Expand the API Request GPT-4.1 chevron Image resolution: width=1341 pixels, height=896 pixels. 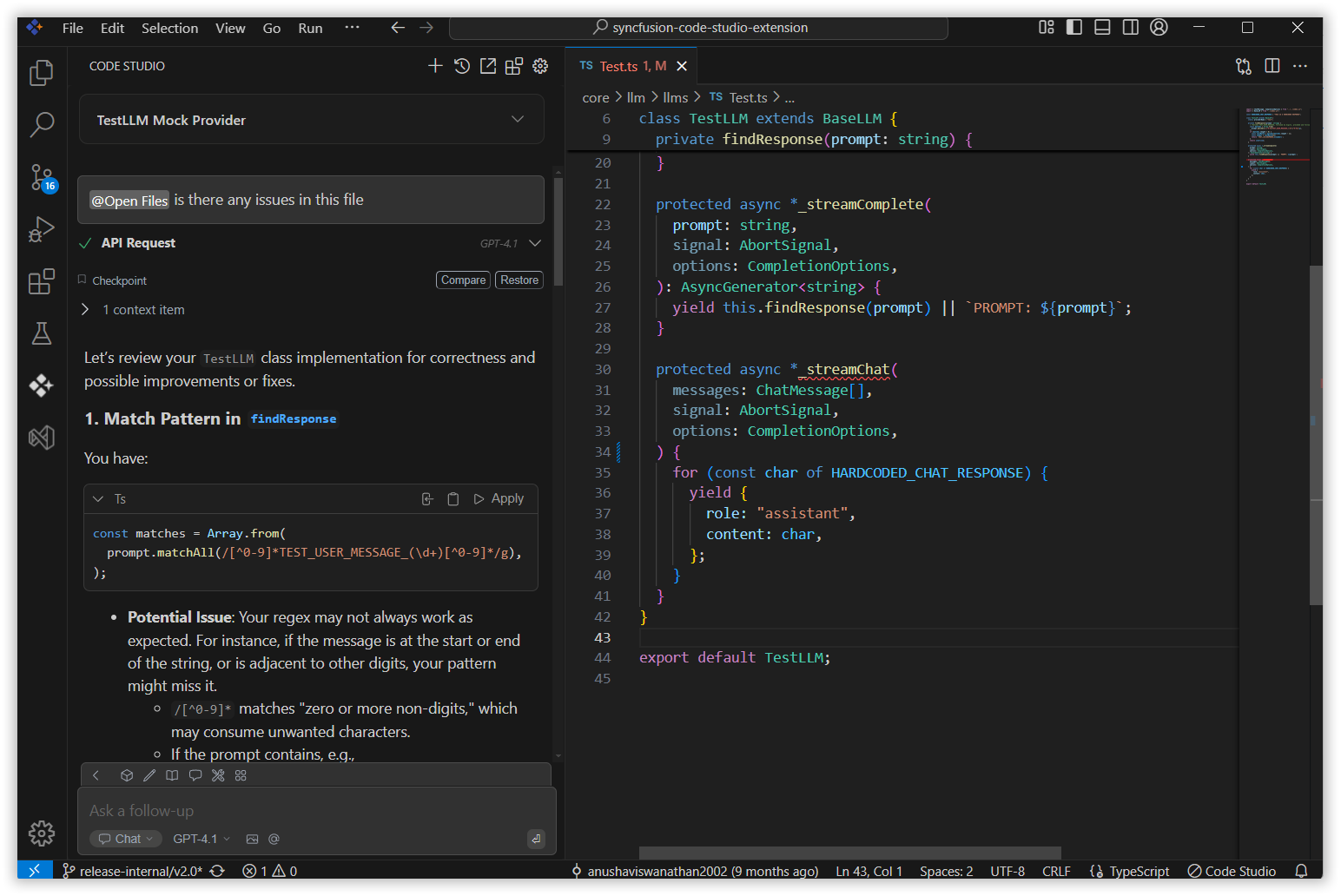click(535, 243)
